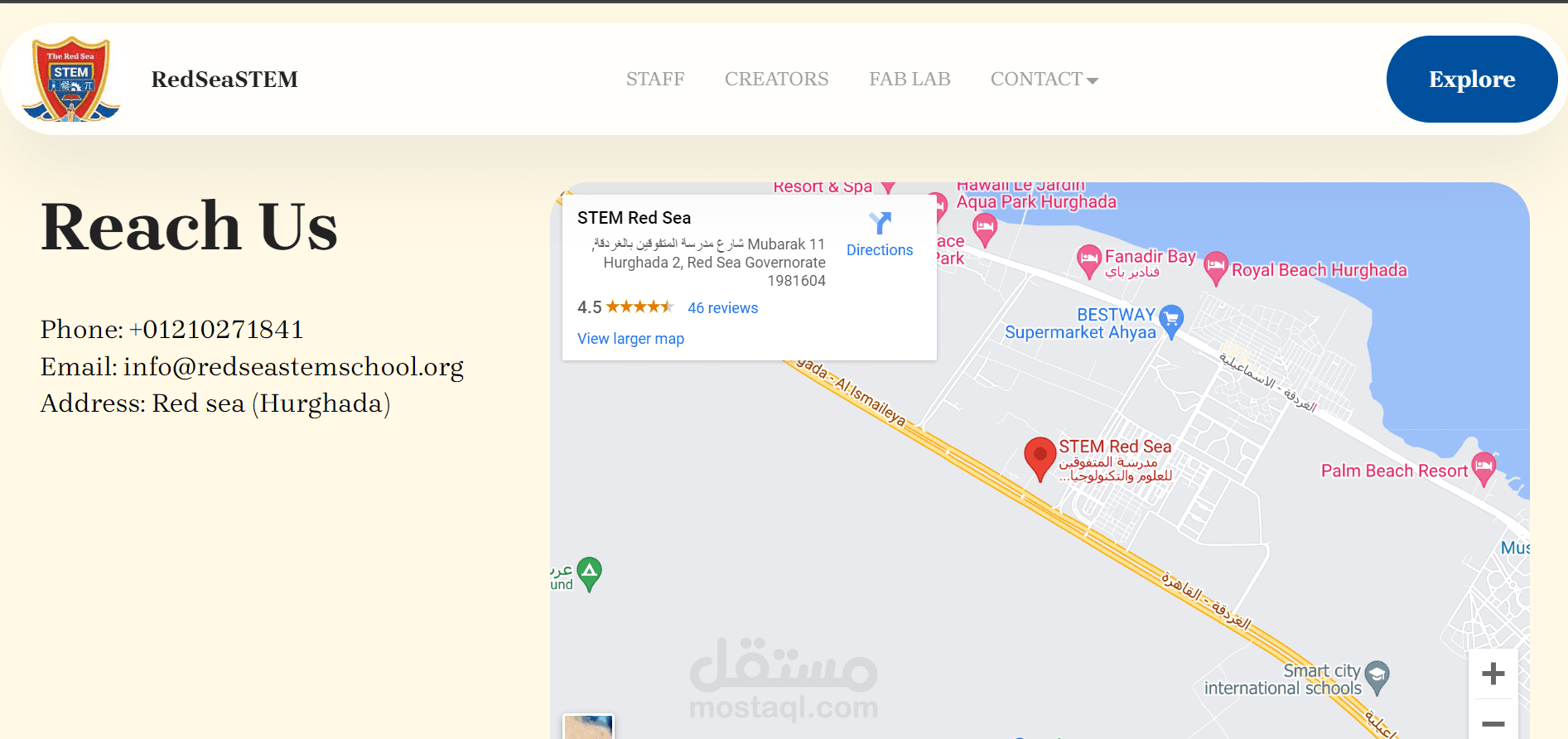The width and height of the screenshot is (1568, 739).
Task: Click the email info@redseastemschool.org
Action: (293, 366)
